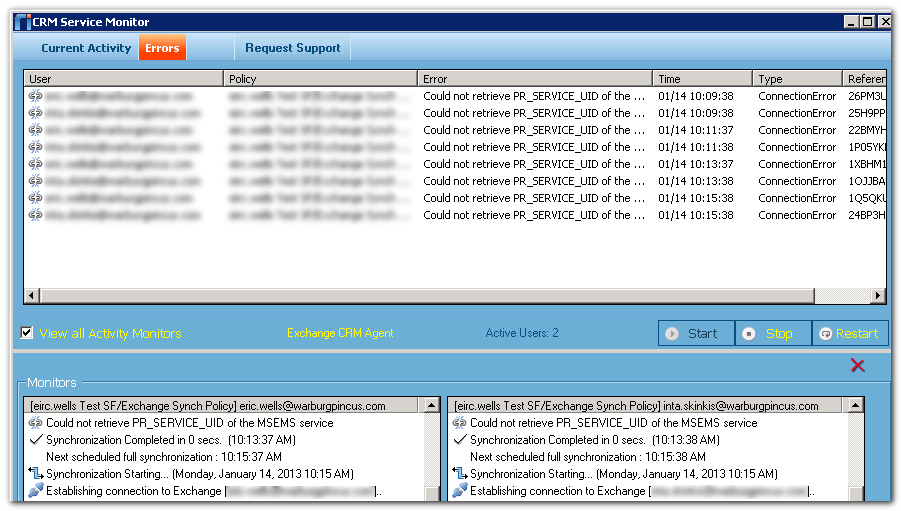Viewport: 901px width, 511px height.
Task: Sort by the Error column header
Action: (535, 79)
